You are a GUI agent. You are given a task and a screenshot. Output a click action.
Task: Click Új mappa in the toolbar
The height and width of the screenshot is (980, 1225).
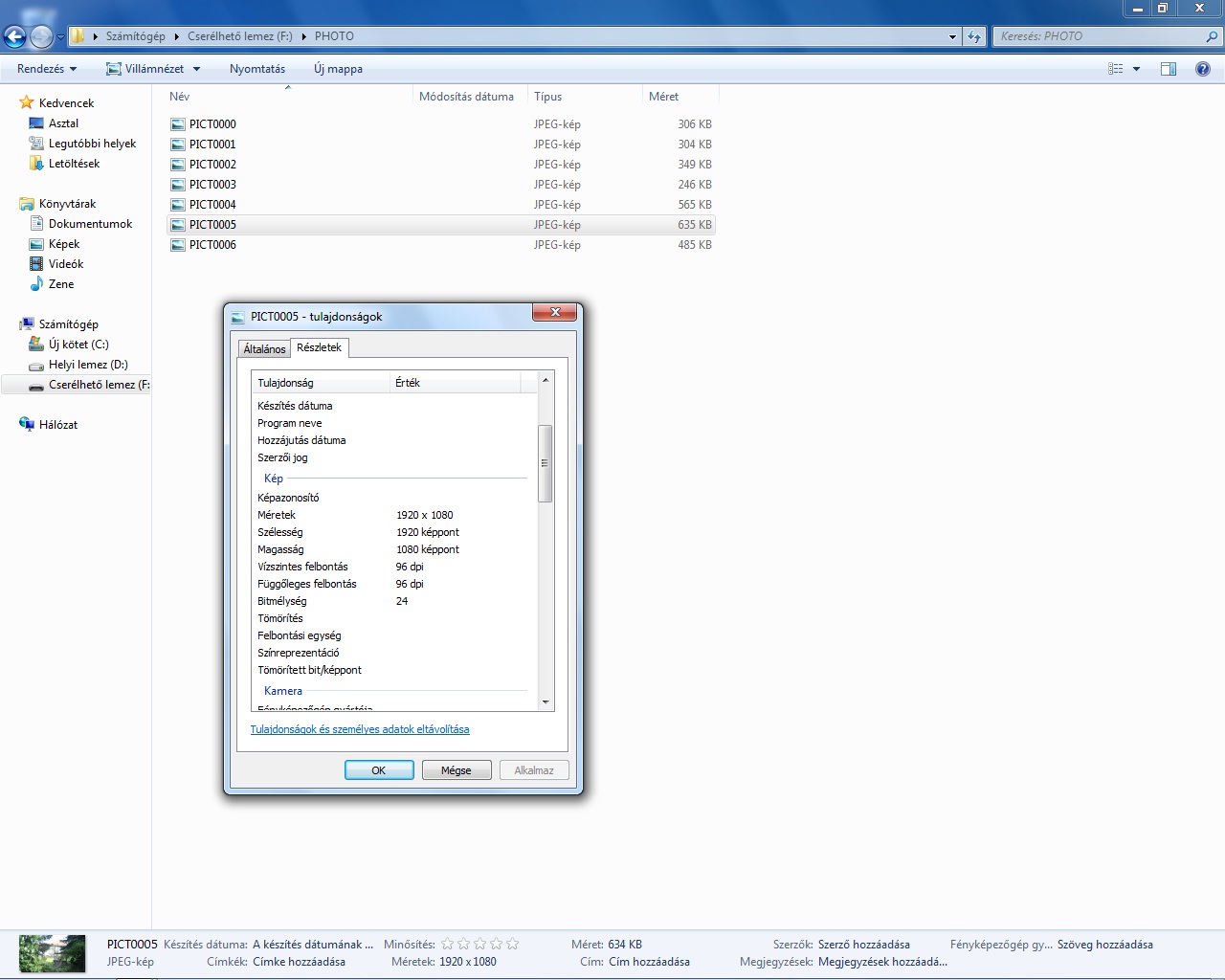(338, 69)
